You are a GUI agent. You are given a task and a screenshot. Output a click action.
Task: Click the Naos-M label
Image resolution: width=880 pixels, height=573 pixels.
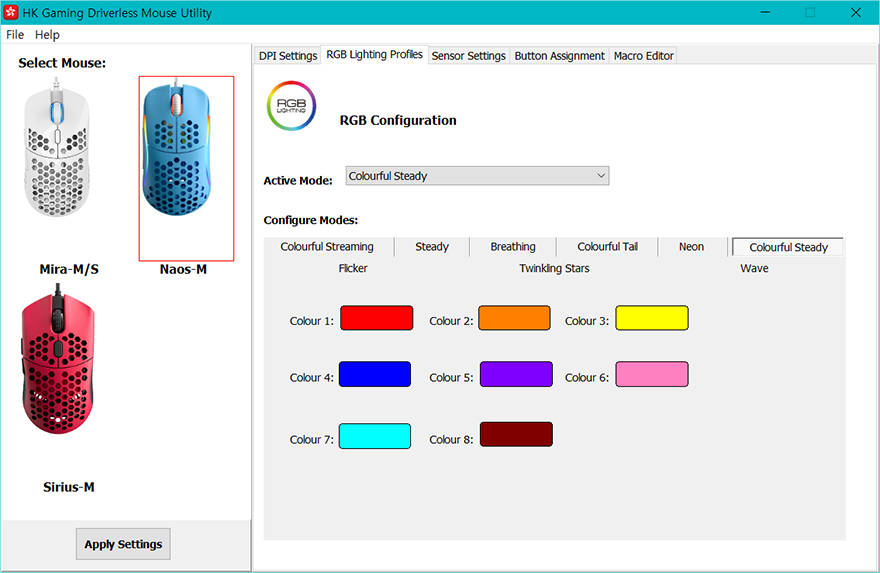[184, 269]
